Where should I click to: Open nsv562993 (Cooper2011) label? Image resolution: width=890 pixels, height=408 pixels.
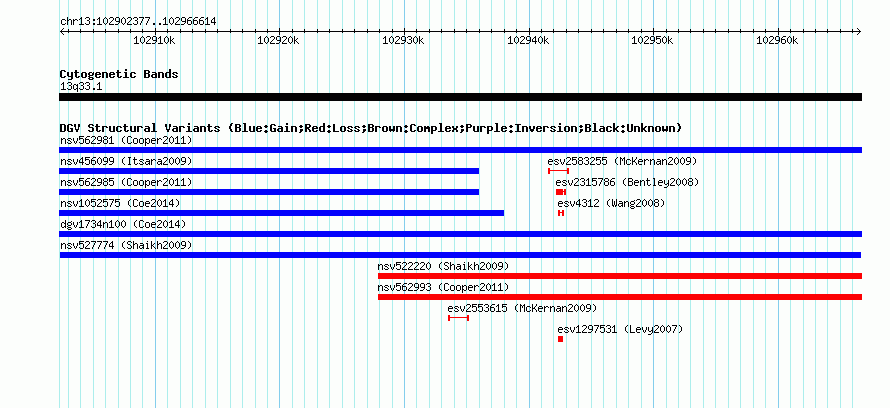click(443, 287)
